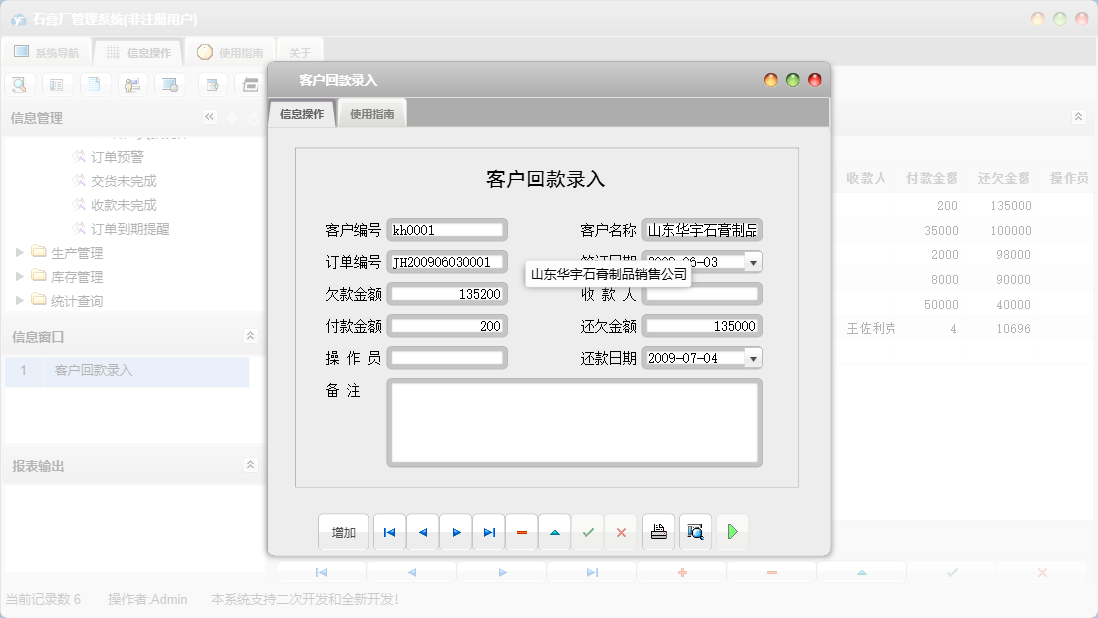Collapse the 信息管理 panel with the chevron
Image resolution: width=1098 pixels, height=618 pixels.
tap(210, 117)
